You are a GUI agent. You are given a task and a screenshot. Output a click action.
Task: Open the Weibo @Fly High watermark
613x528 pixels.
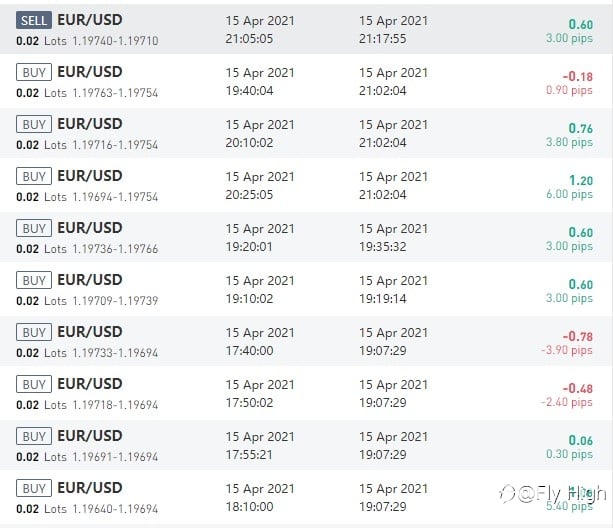[x=553, y=494]
